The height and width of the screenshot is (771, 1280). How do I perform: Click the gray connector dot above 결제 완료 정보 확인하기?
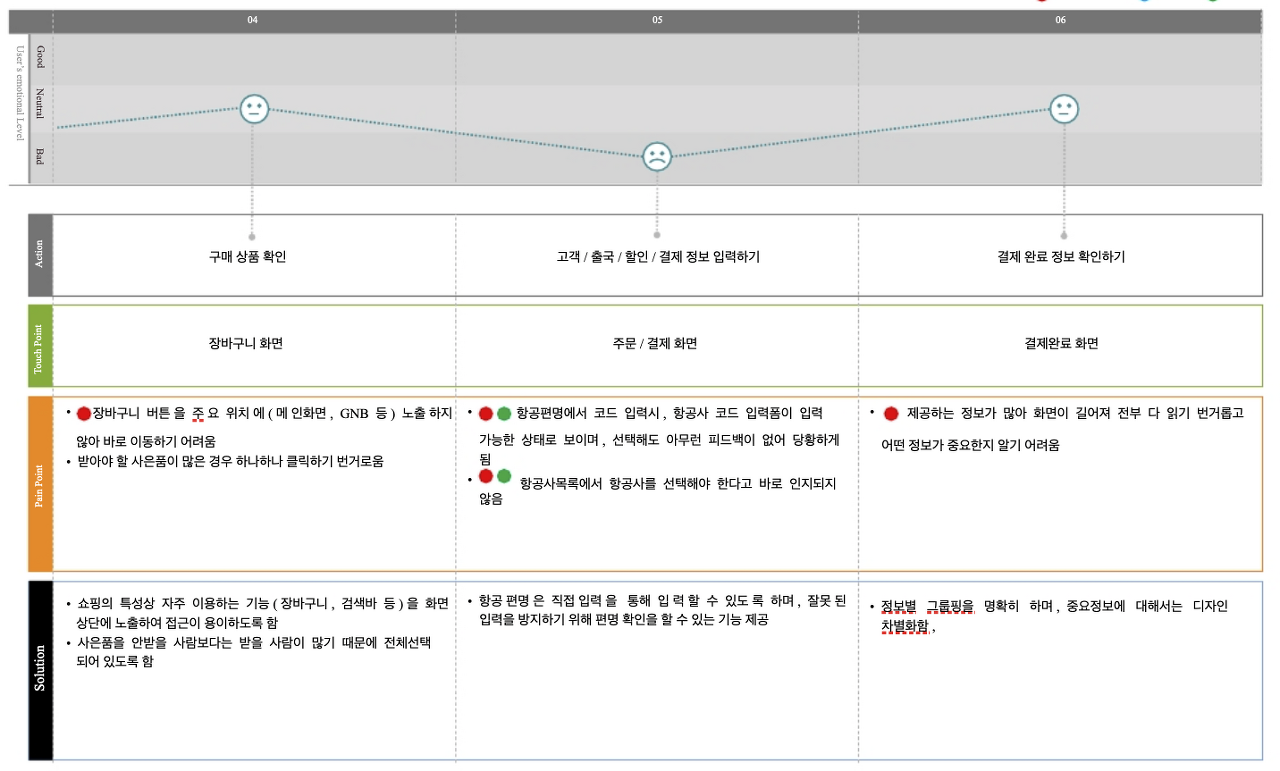coord(1063,237)
